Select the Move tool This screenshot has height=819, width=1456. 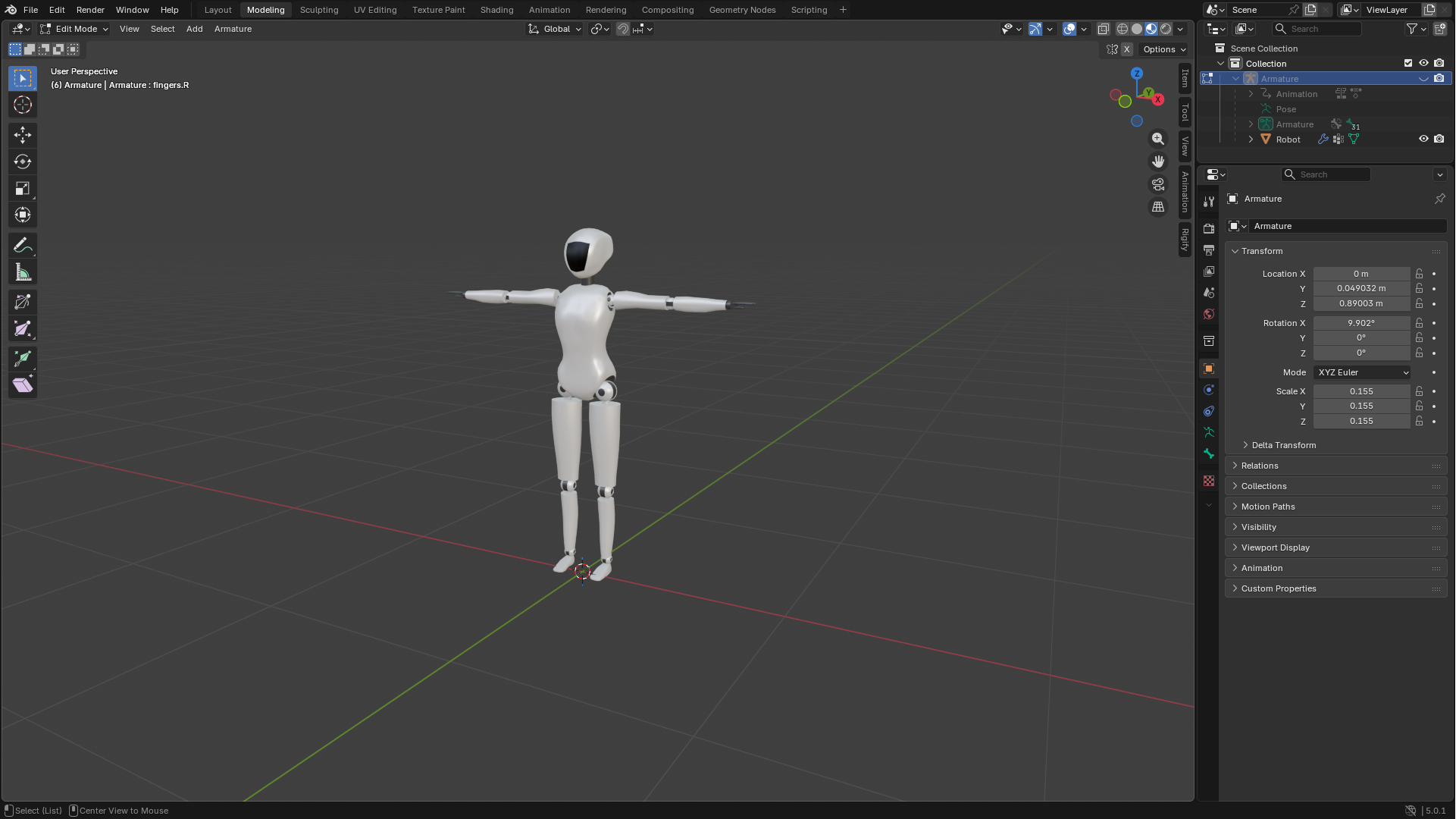pos(23,135)
